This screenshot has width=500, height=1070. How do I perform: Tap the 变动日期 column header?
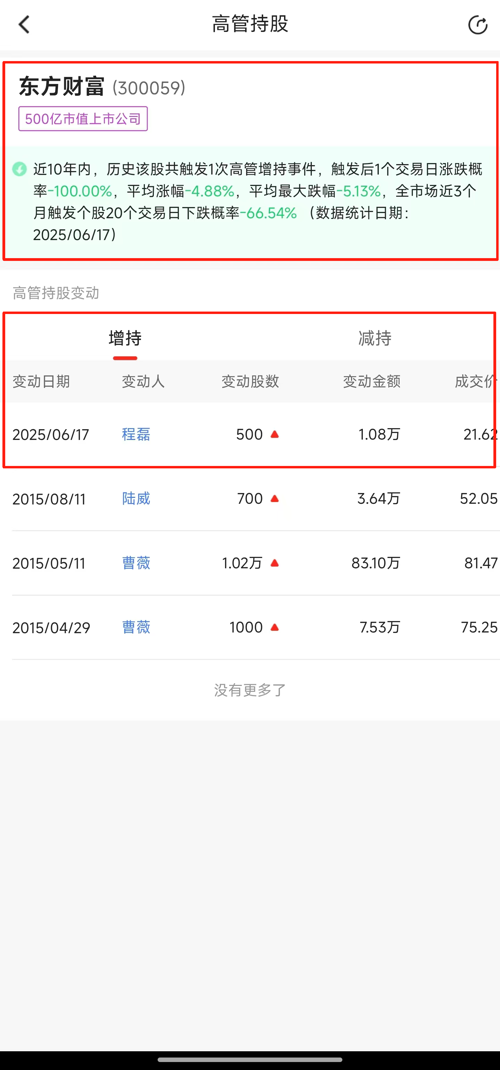point(41,381)
